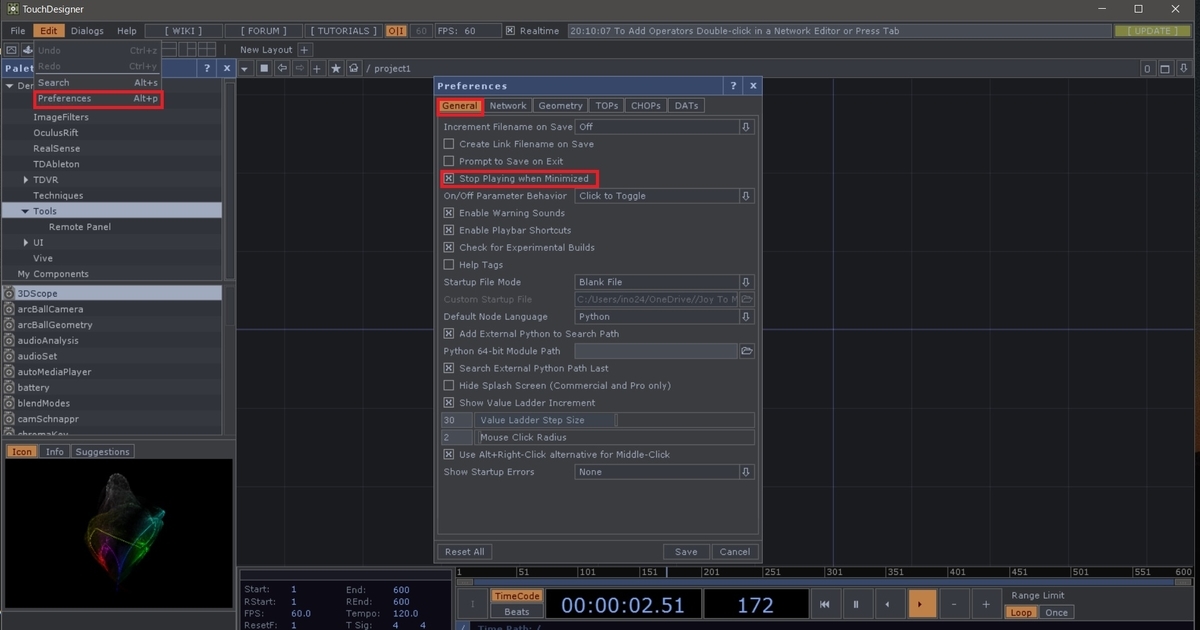Viewport: 1200px width, 630px height.
Task: Click the plus icon in the network path bar
Action: tap(317, 68)
